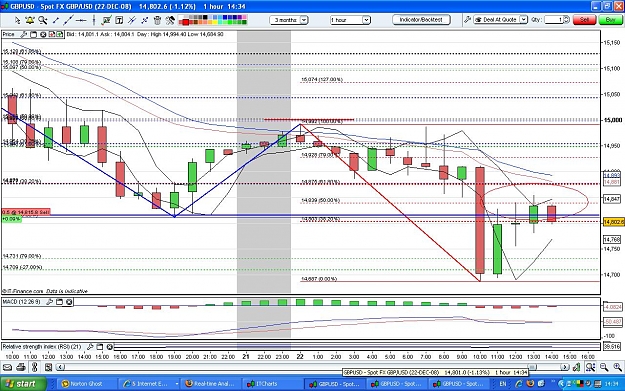Click the MACD panel window icon

point(59,302)
